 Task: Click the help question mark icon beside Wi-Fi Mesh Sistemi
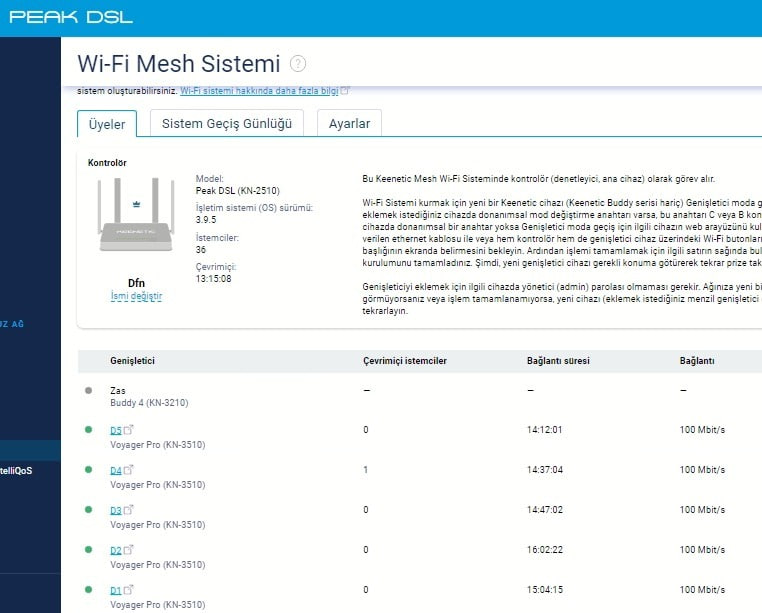click(x=298, y=64)
